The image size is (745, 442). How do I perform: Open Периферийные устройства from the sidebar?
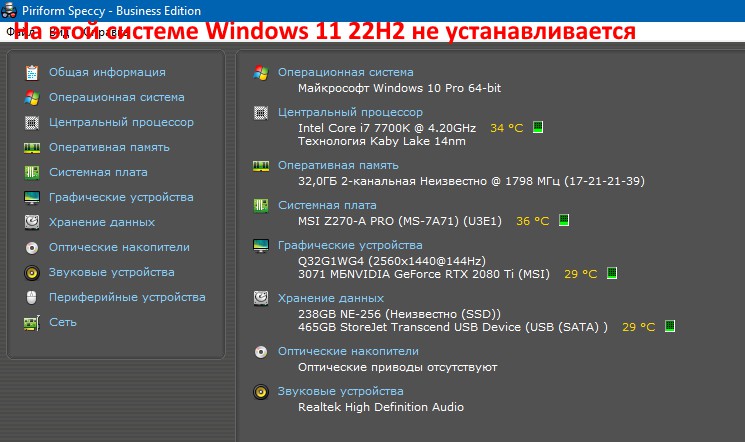coord(126,297)
